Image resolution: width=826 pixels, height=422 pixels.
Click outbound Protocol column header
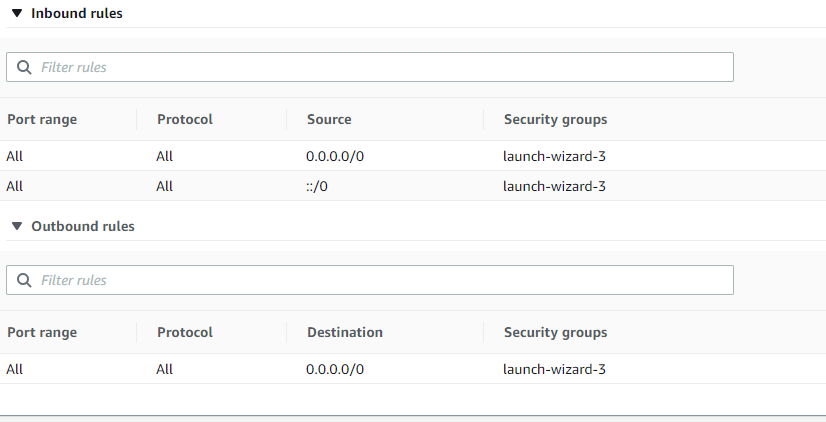[185, 333]
